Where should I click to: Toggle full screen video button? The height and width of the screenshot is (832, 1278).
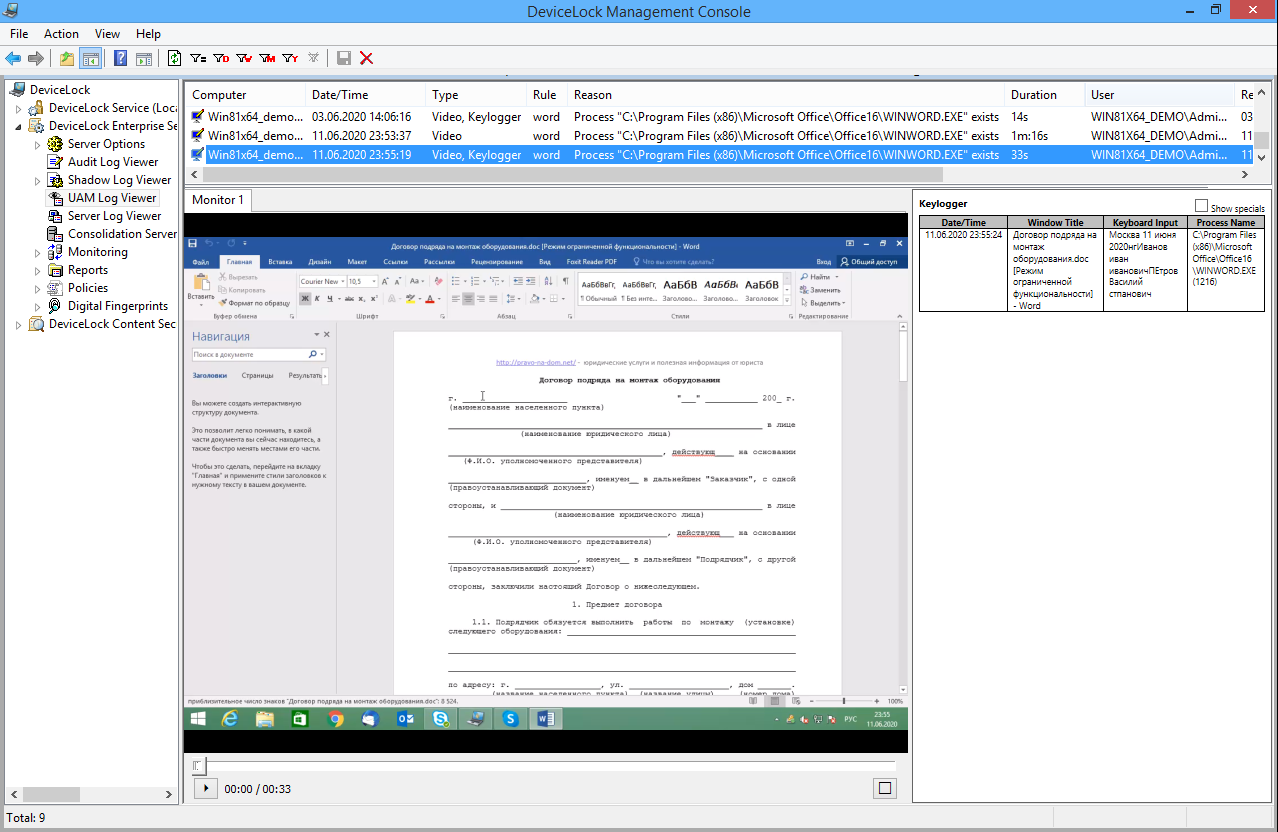click(x=884, y=788)
